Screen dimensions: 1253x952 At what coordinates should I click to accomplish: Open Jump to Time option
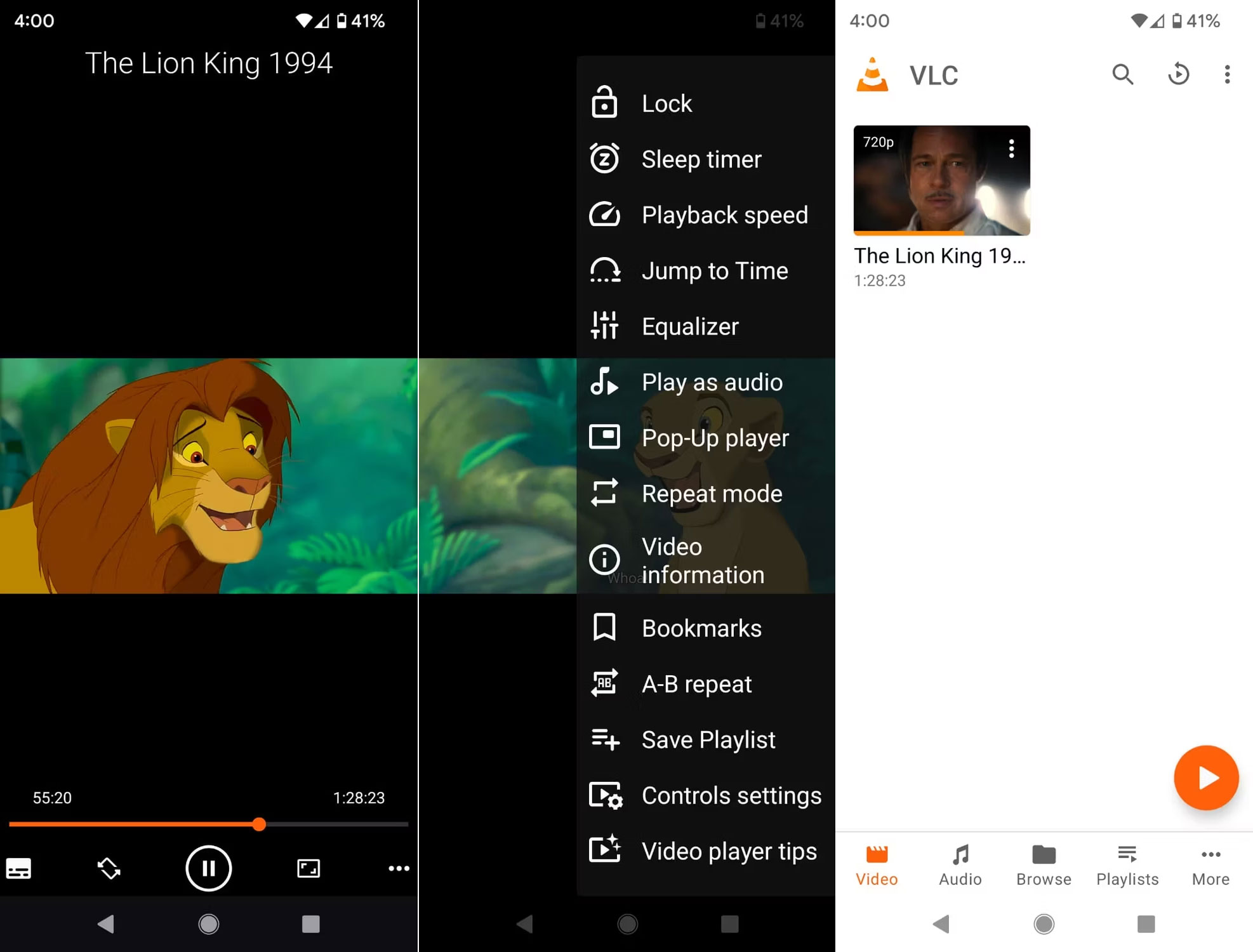pyautogui.click(x=706, y=271)
